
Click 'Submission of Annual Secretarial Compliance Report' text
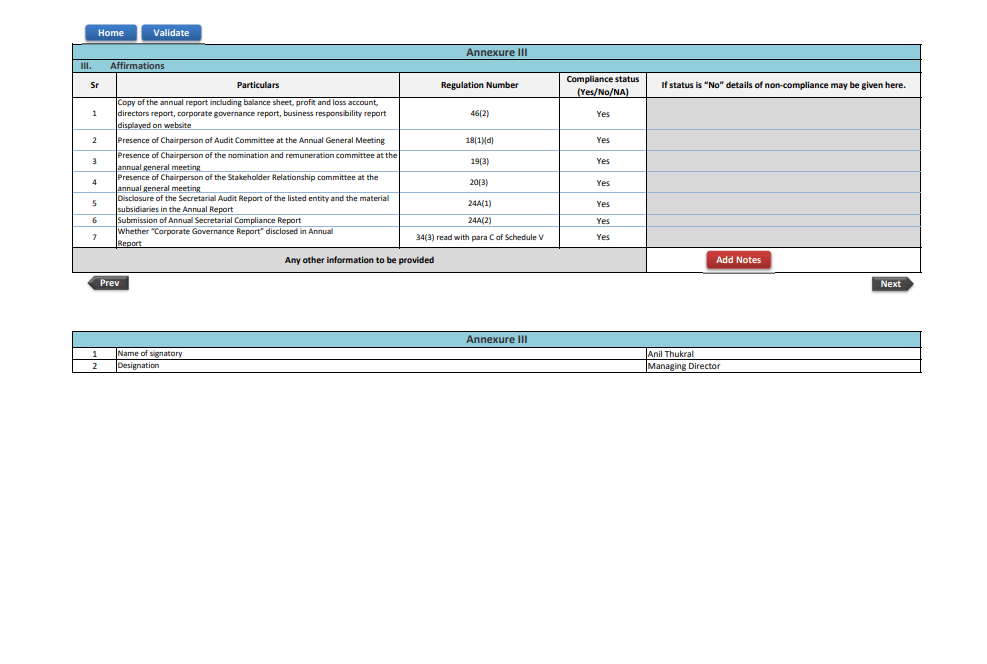tap(209, 221)
